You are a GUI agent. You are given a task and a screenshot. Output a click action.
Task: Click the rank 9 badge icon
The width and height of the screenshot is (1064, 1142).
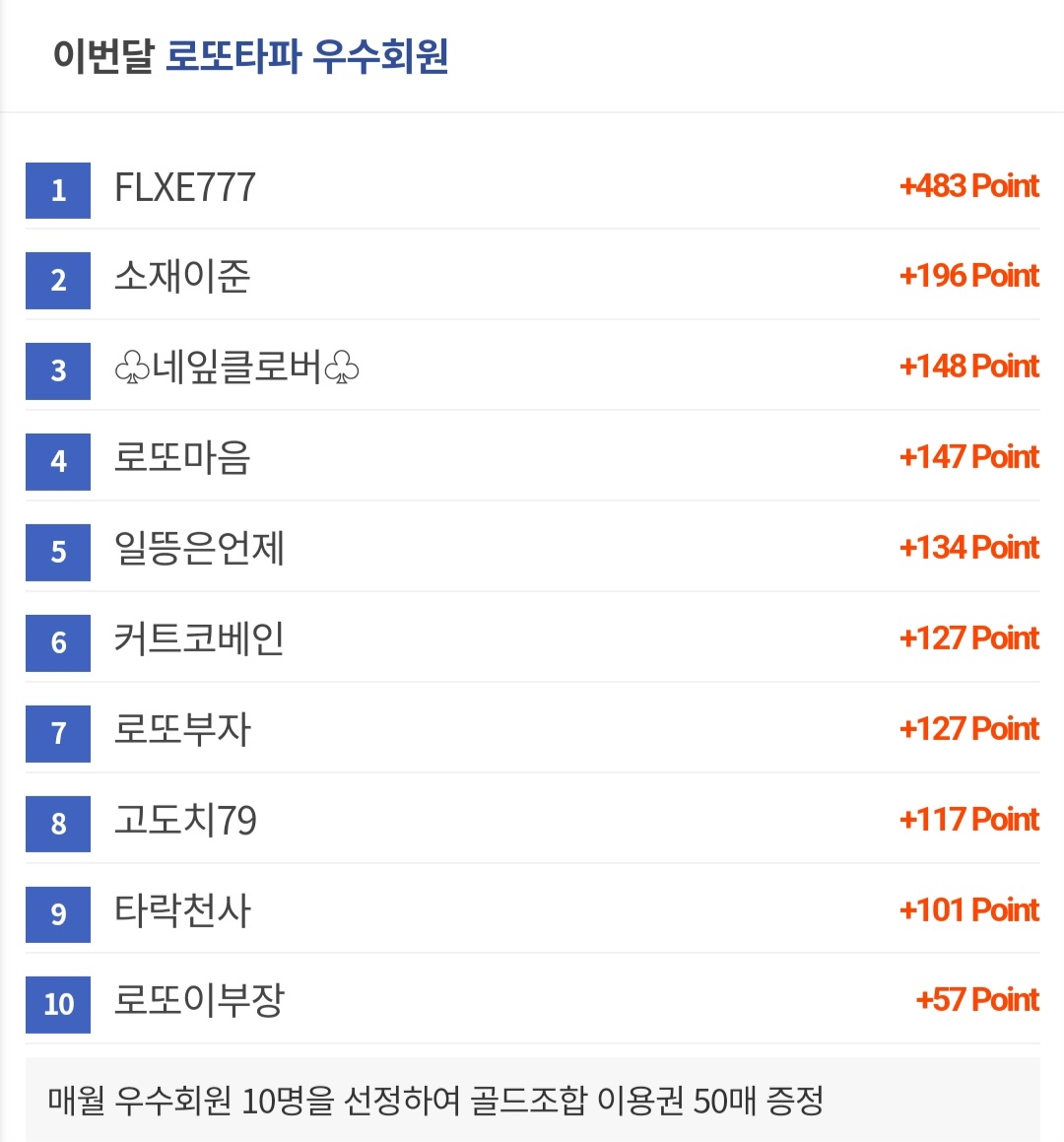pos(58,914)
